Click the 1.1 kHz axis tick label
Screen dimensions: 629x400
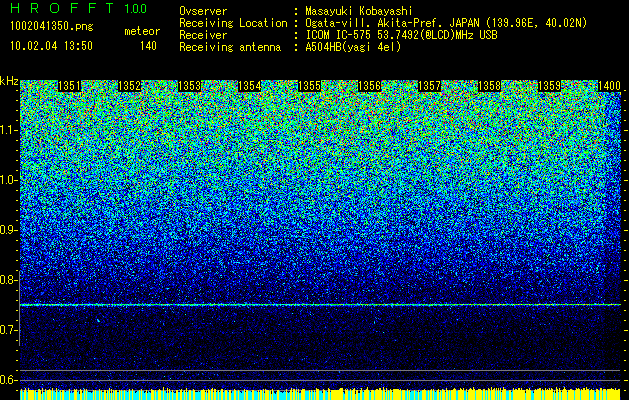(7, 130)
